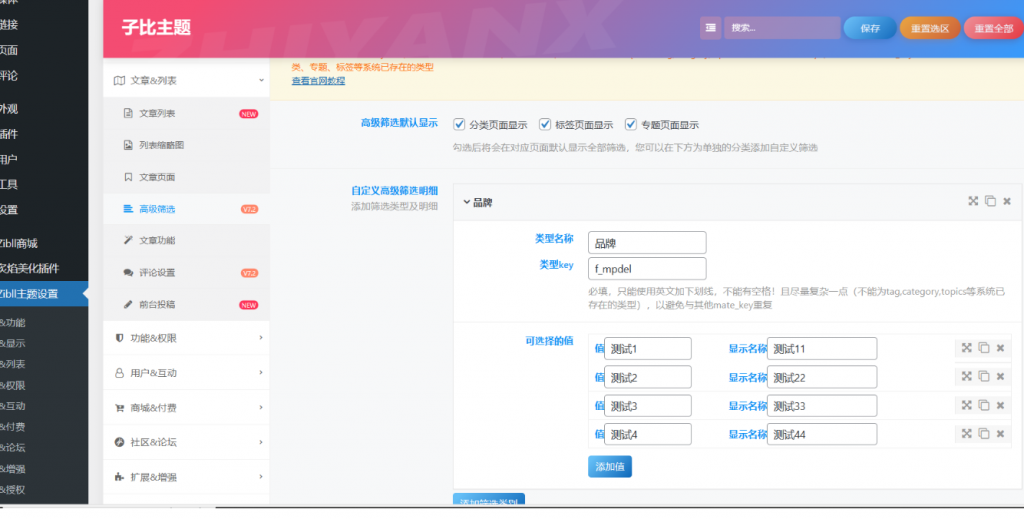Image resolution: width=1024 pixels, height=519 pixels.
Task: Open the 文章列表 submenu item
Action: coord(186,113)
